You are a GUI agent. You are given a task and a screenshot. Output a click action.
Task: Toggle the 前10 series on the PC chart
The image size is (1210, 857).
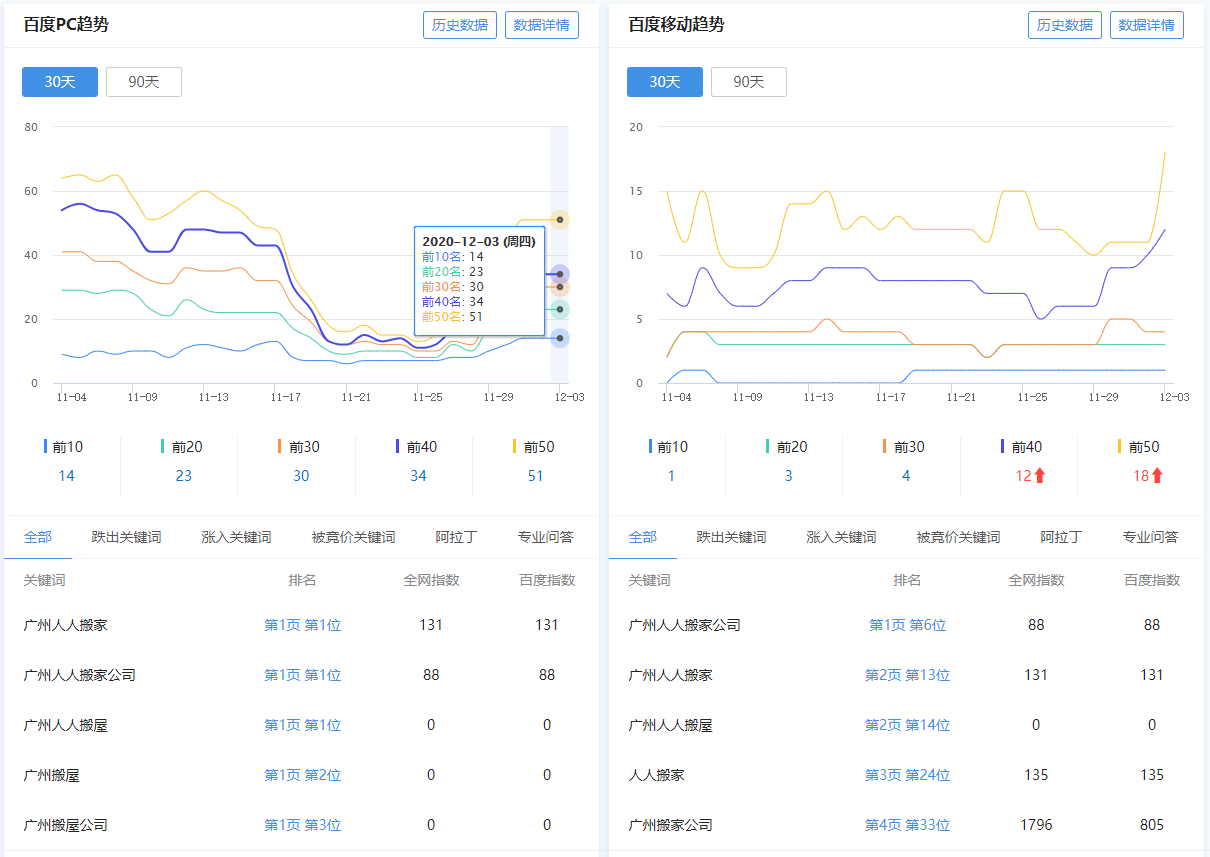tap(64, 446)
